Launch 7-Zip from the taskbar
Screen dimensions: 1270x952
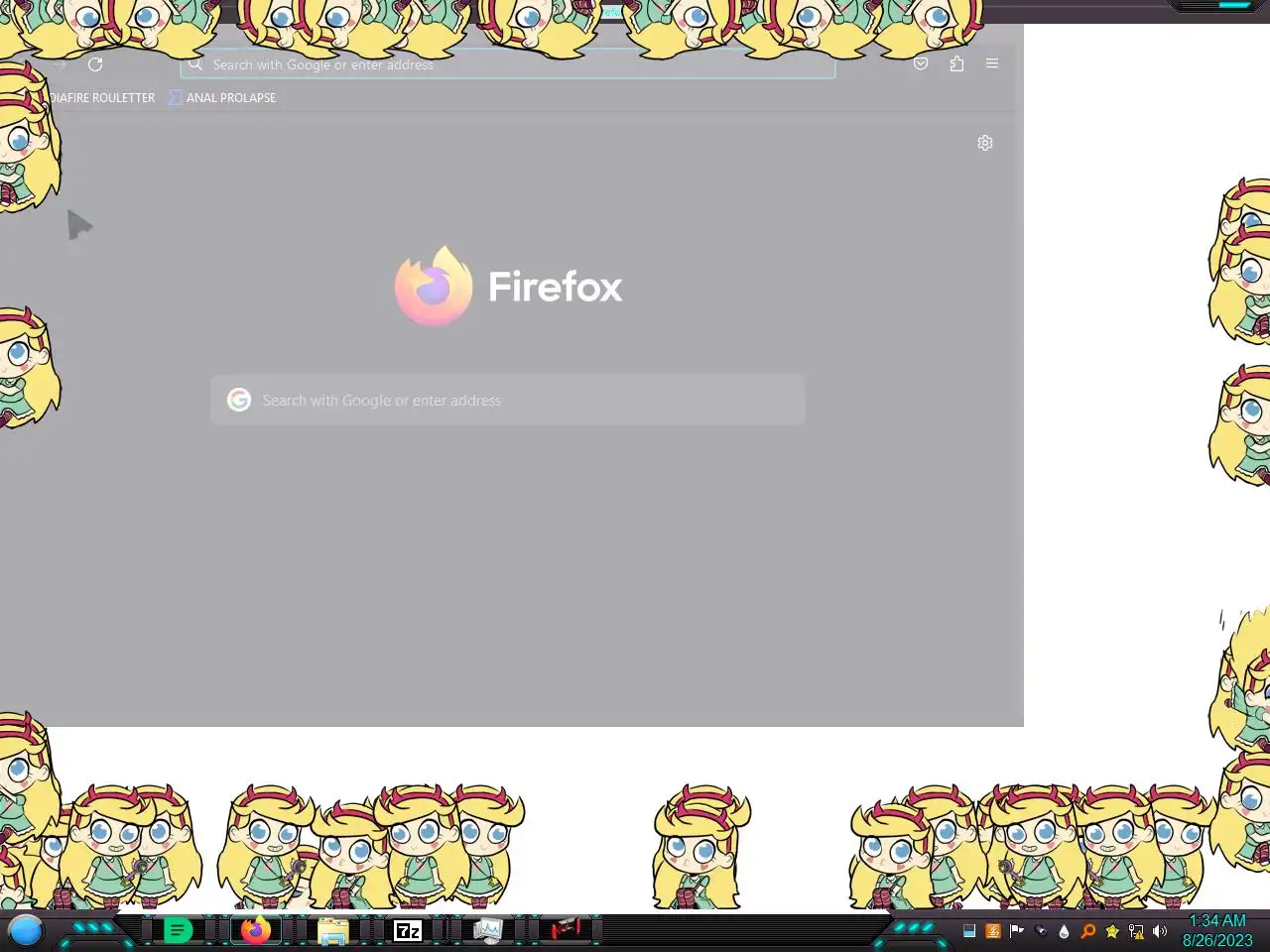[x=408, y=931]
